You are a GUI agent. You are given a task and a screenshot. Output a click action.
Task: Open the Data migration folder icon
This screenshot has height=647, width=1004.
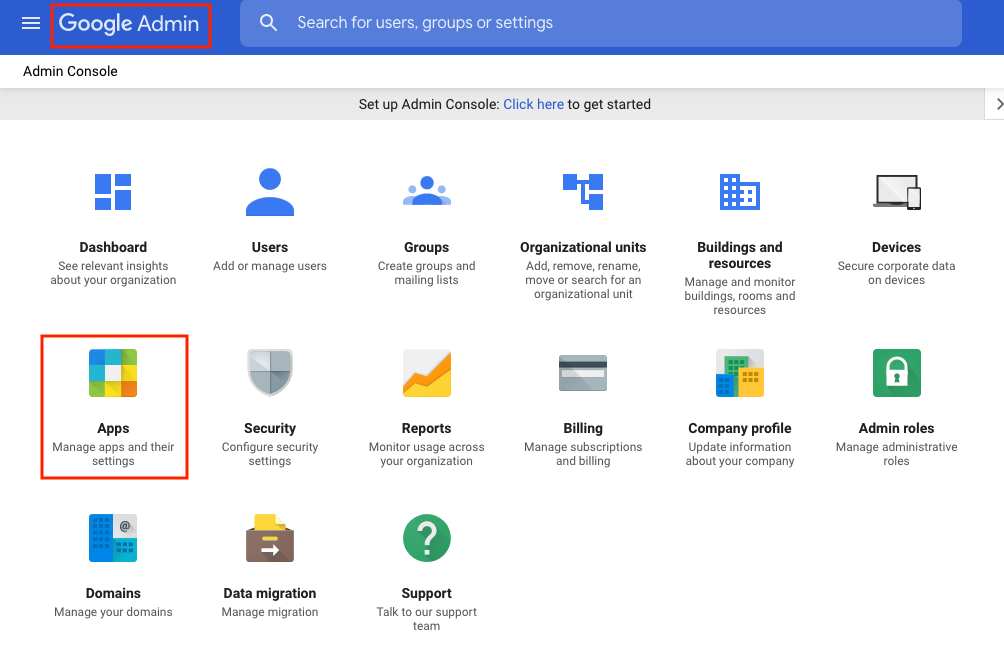pos(269,538)
